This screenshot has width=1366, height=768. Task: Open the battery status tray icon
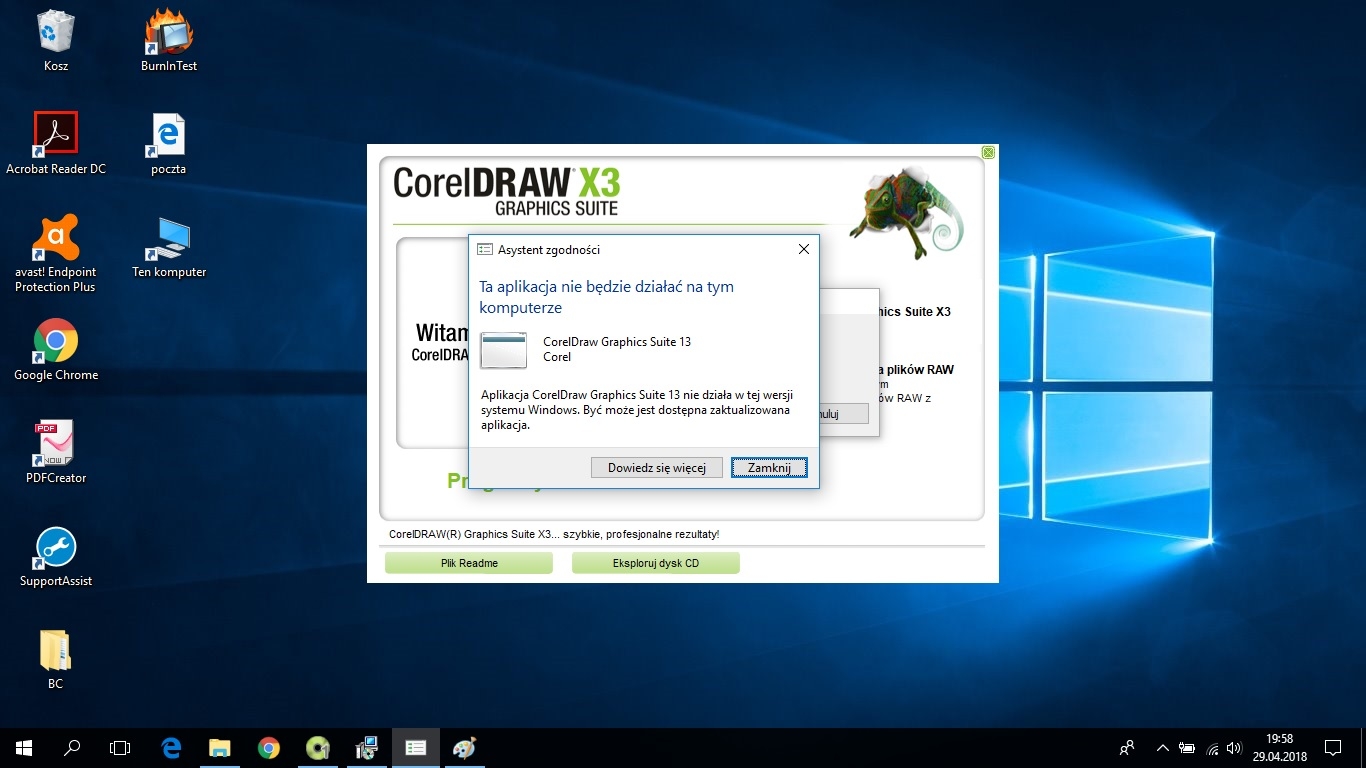point(1187,747)
